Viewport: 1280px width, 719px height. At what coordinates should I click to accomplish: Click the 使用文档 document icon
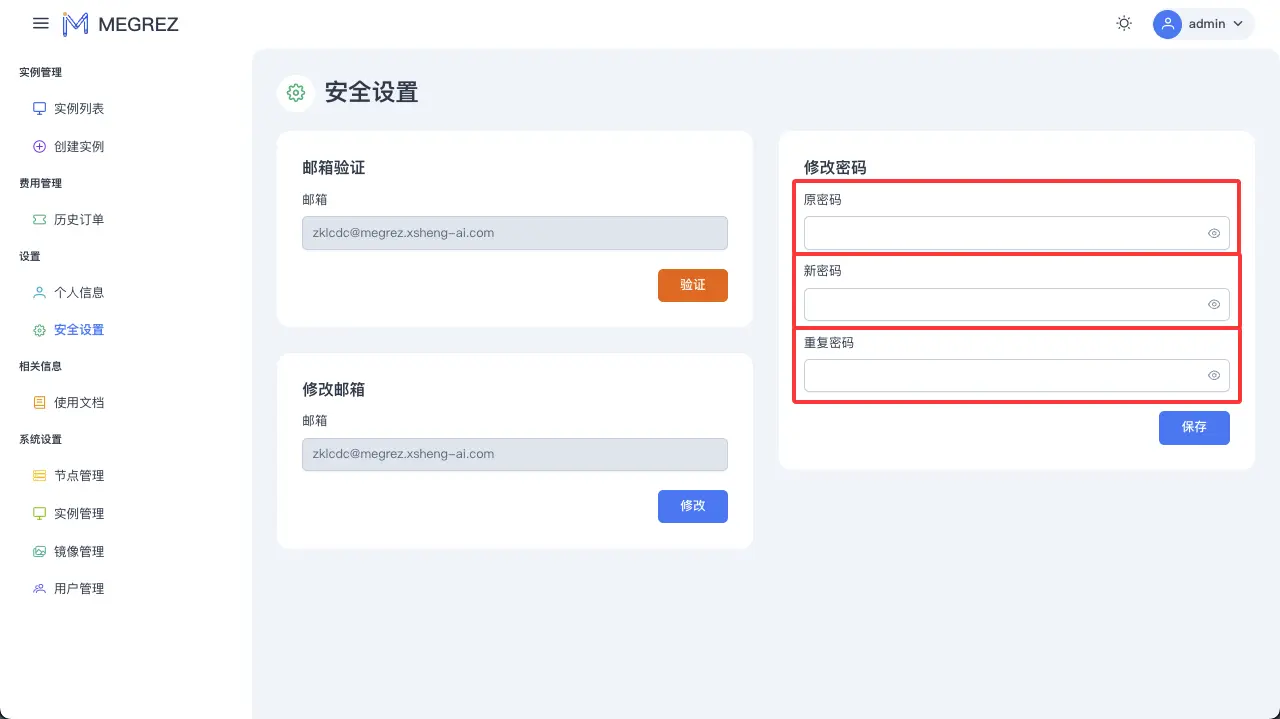[37, 402]
